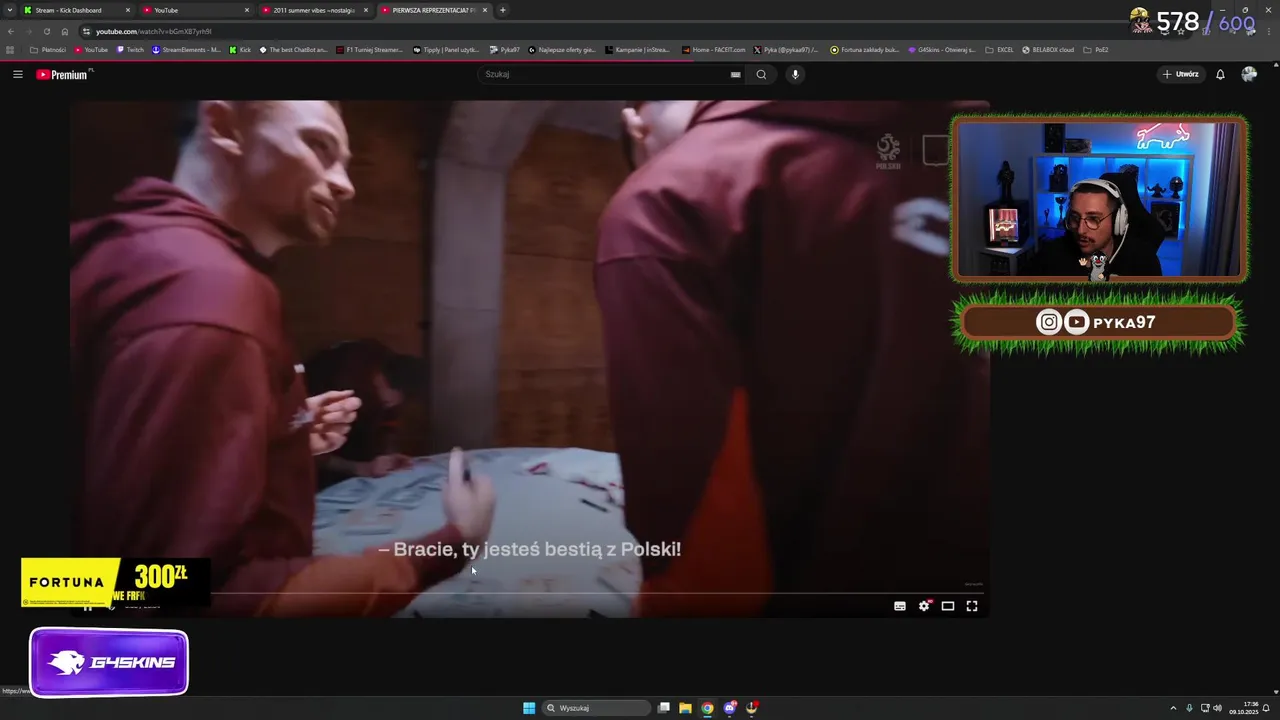Open the 'Płatności' bookmarks folder

coord(48,50)
